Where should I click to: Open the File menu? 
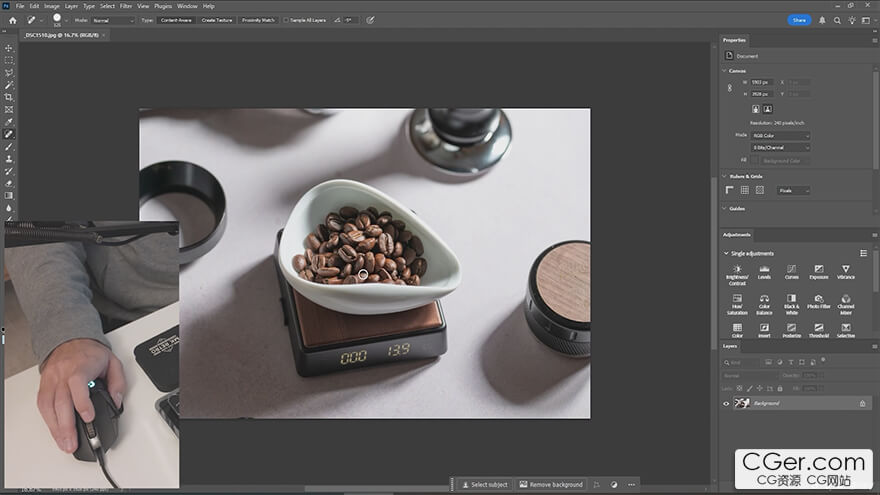click(x=20, y=6)
